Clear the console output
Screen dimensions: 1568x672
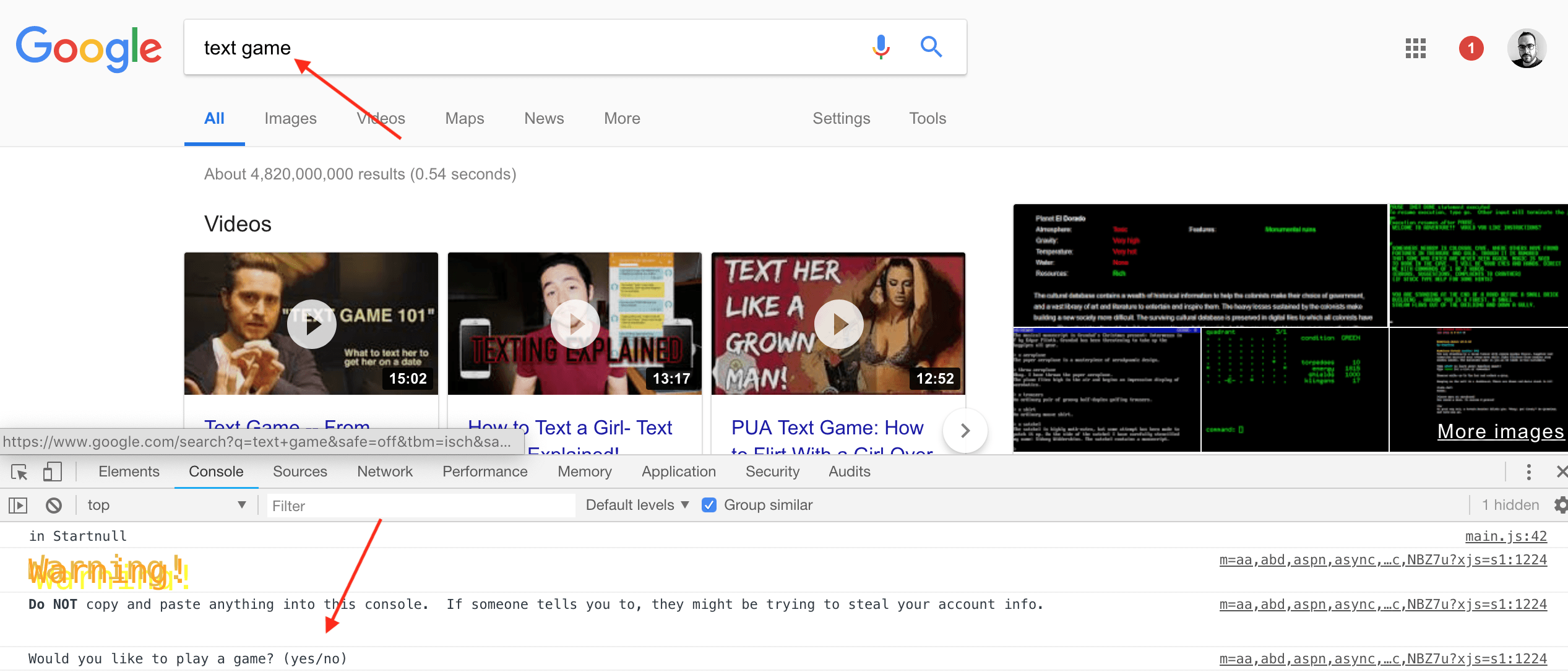pos(54,506)
